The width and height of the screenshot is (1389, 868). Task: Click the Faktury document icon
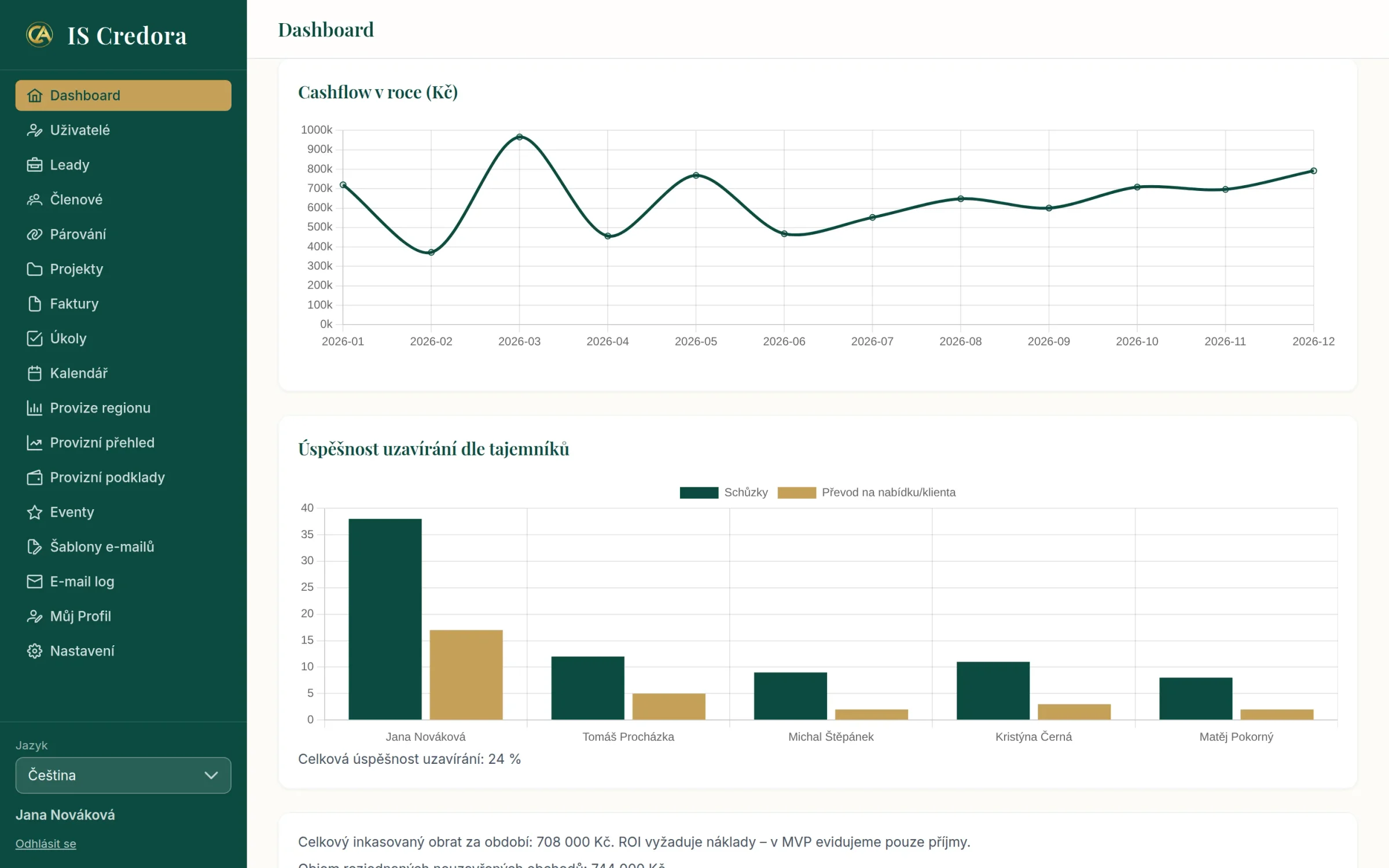(35, 304)
